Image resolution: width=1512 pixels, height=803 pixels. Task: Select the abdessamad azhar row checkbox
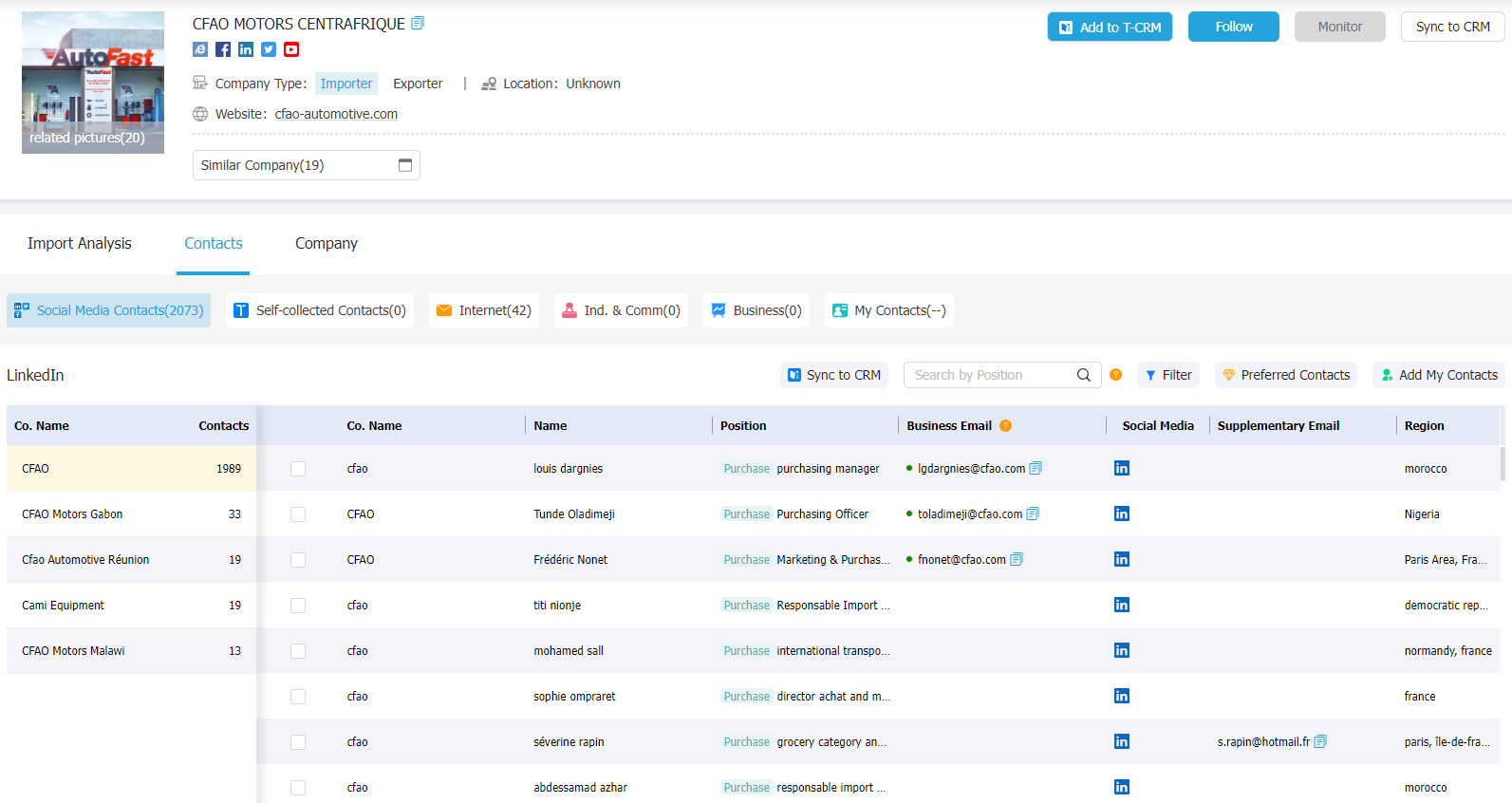point(298,788)
